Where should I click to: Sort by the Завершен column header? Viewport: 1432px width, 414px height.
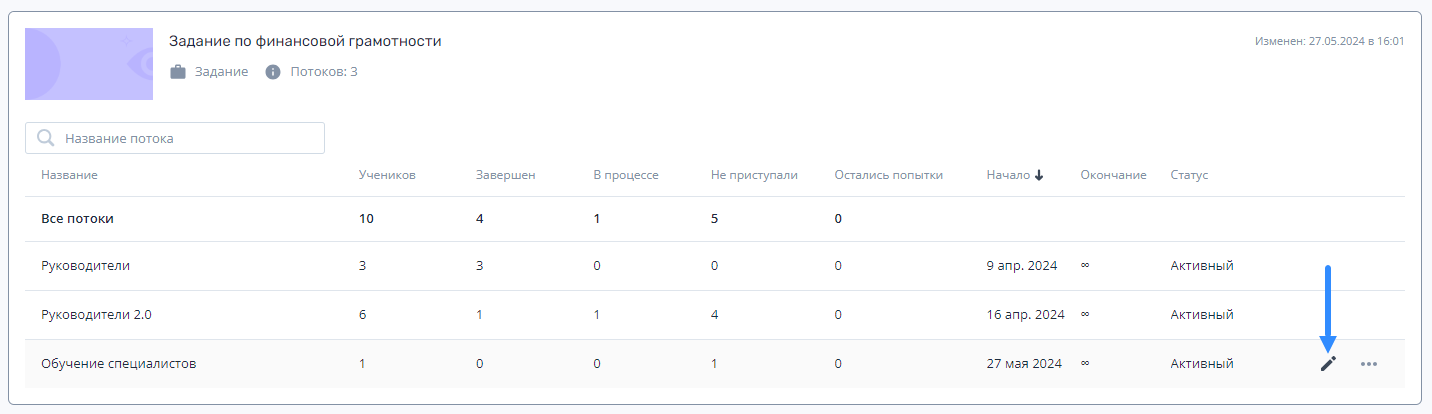point(506,175)
